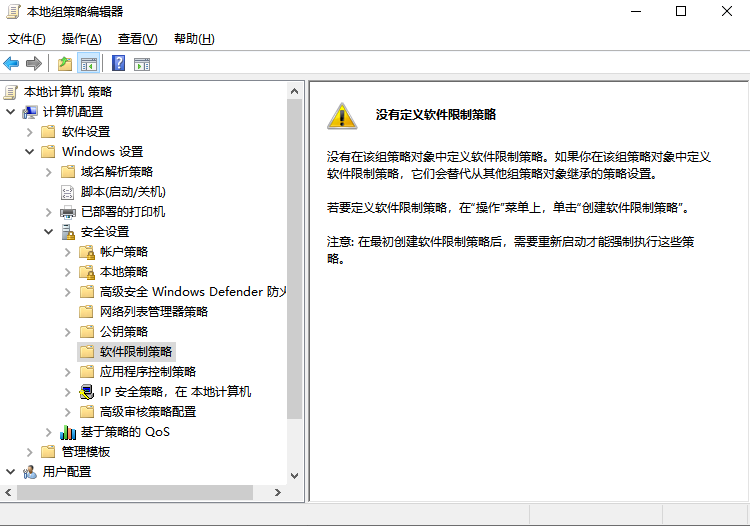Click the 域名解析策略 folder icon
Image resolution: width=750 pixels, height=526 pixels.
[67, 172]
